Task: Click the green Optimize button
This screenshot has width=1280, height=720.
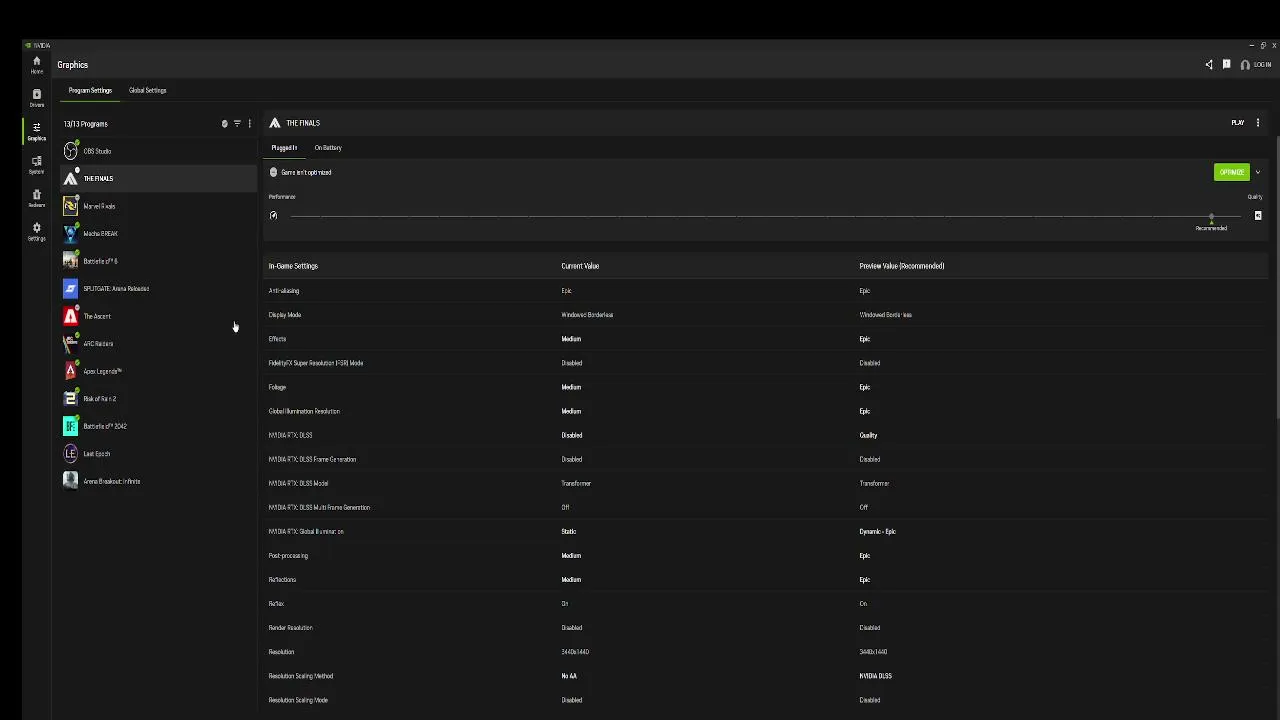Action: coord(1231,173)
